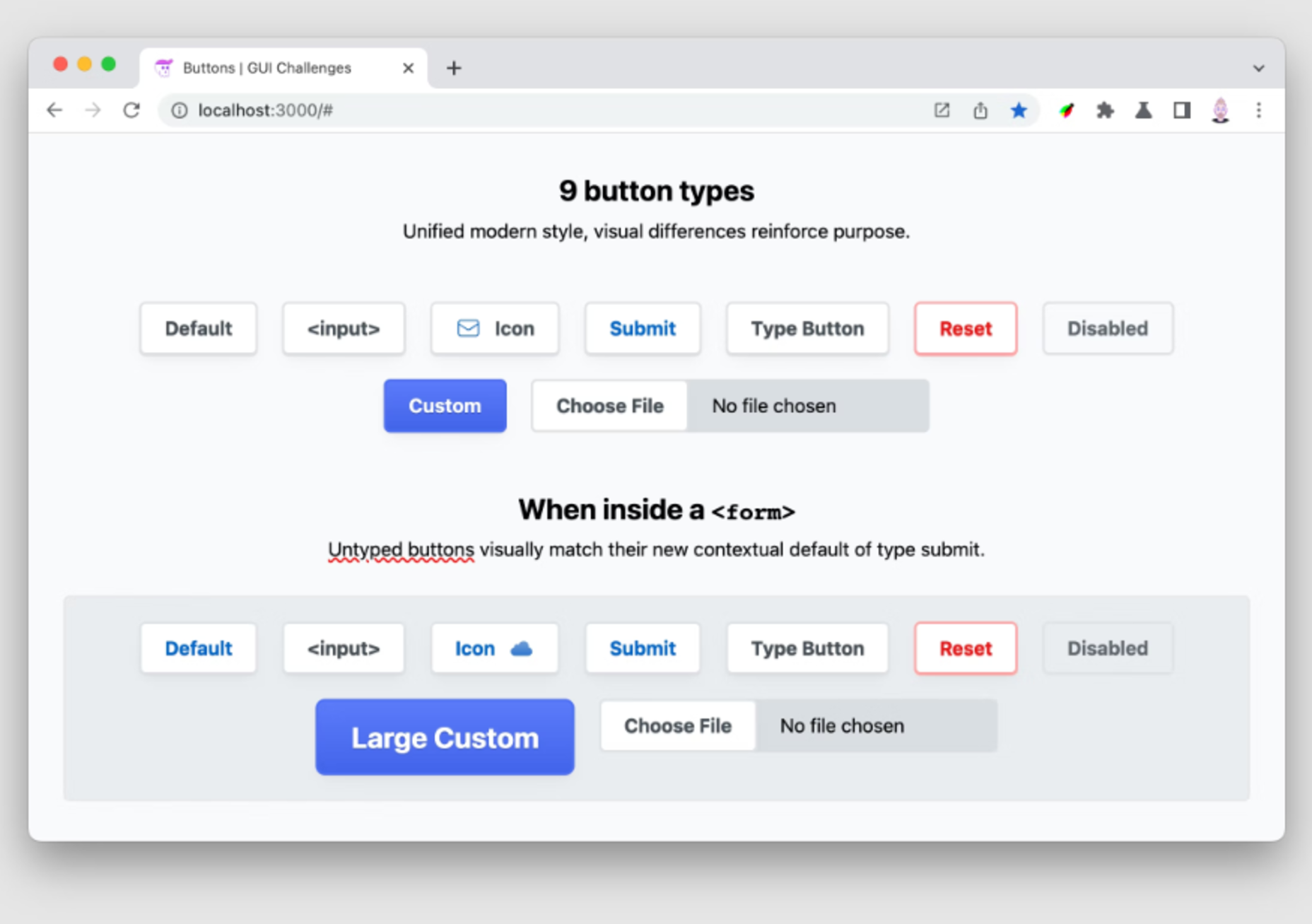Close the Buttons GUI Challenges tab
This screenshot has height=924, width=1312.
(x=408, y=68)
